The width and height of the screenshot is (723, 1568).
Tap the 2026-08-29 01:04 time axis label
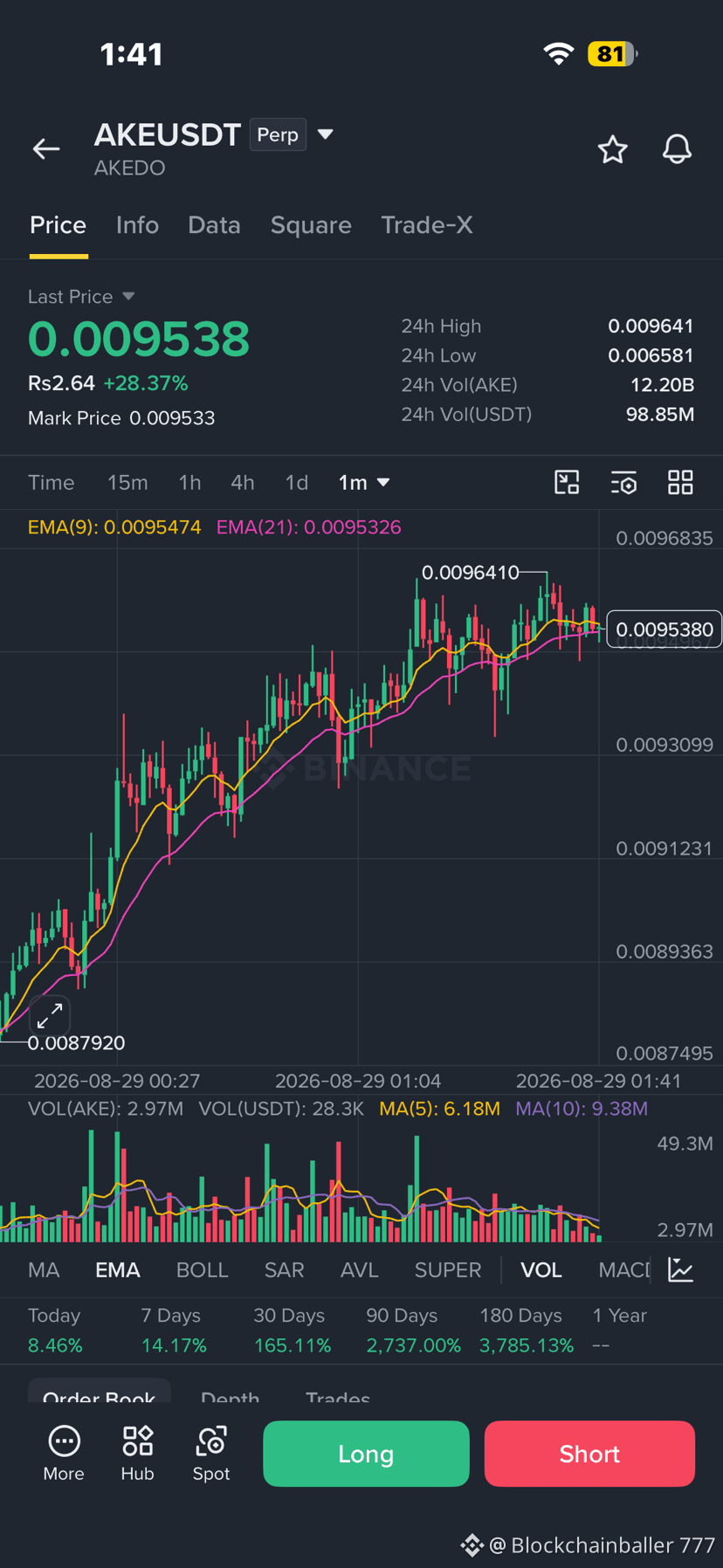[358, 1081]
